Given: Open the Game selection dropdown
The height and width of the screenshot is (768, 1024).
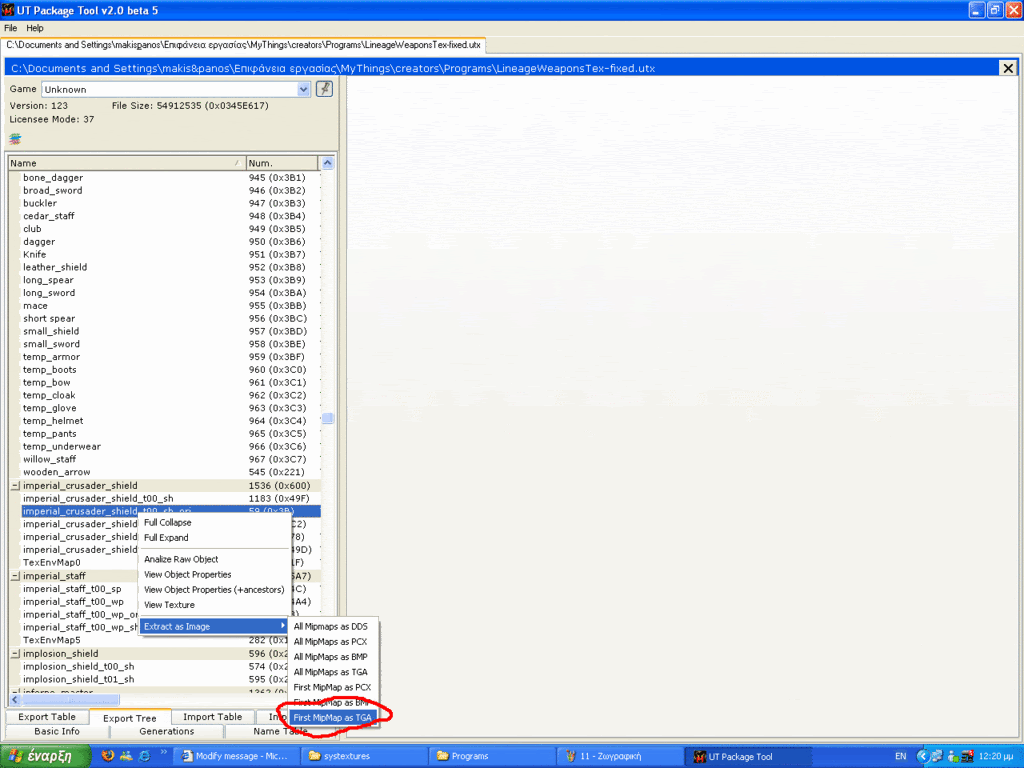Looking at the screenshot, I should [x=304, y=89].
